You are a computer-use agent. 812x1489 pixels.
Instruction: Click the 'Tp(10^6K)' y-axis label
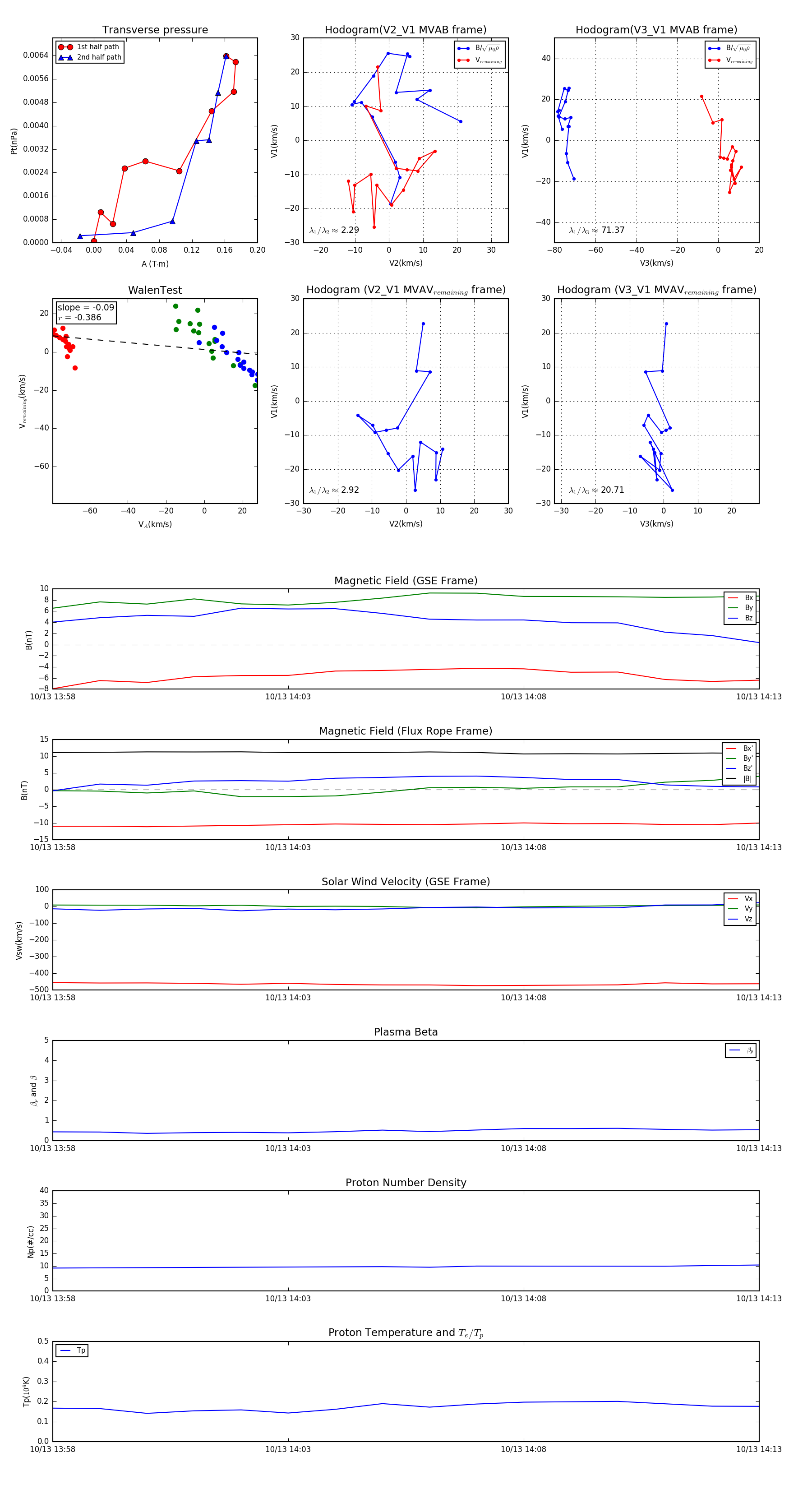(x=26, y=1392)
